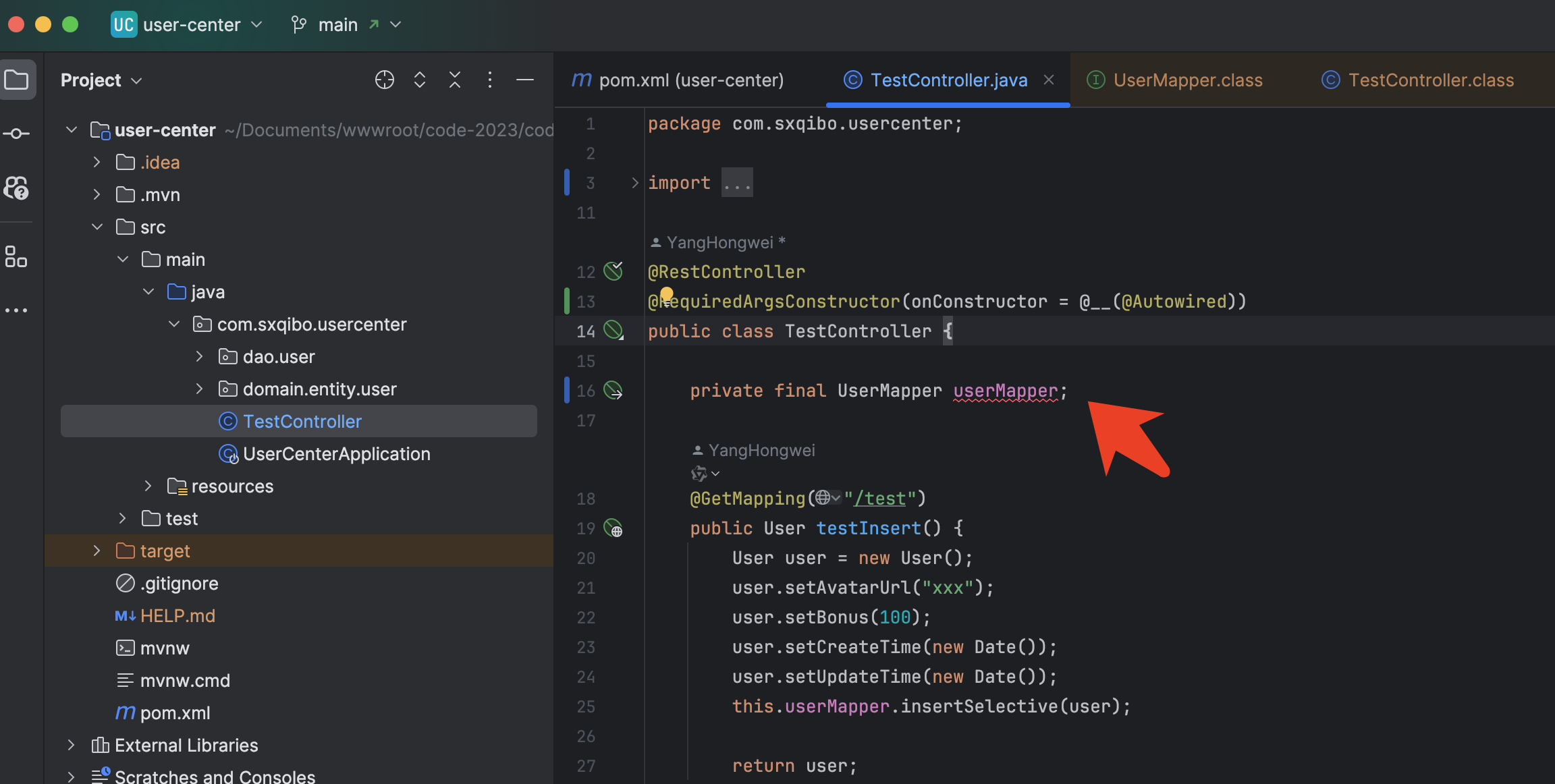Click the "/test" URL link in GetMapping

(x=880, y=499)
